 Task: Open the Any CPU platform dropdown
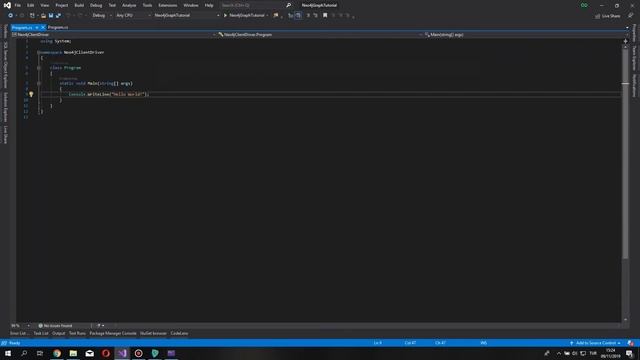(133, 16)
